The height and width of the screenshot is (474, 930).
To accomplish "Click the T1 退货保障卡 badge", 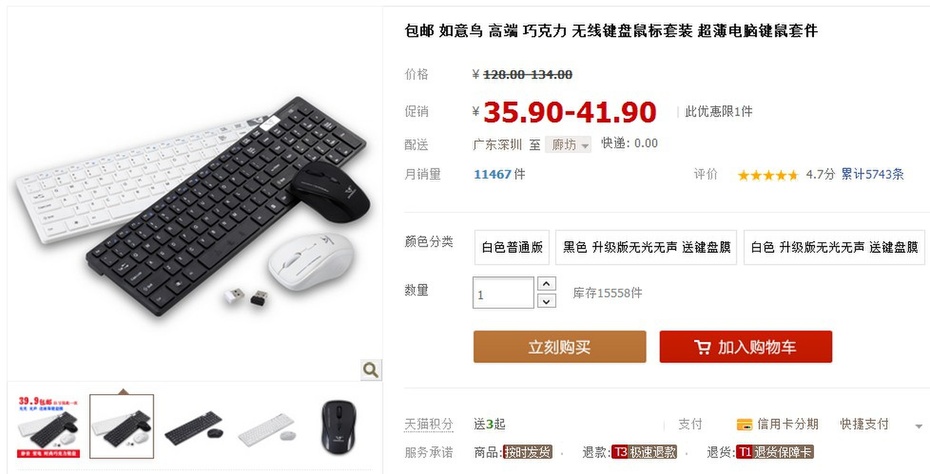I will click(775, 452).
